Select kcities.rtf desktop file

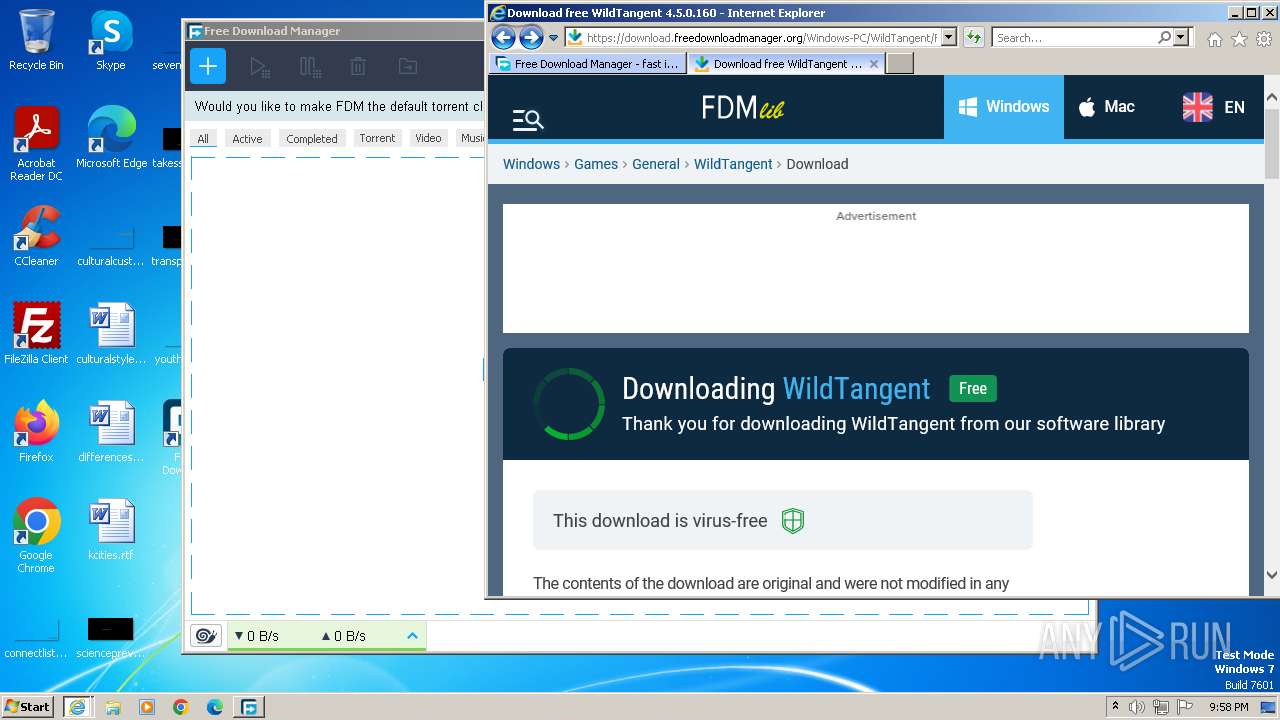point(110,530)
